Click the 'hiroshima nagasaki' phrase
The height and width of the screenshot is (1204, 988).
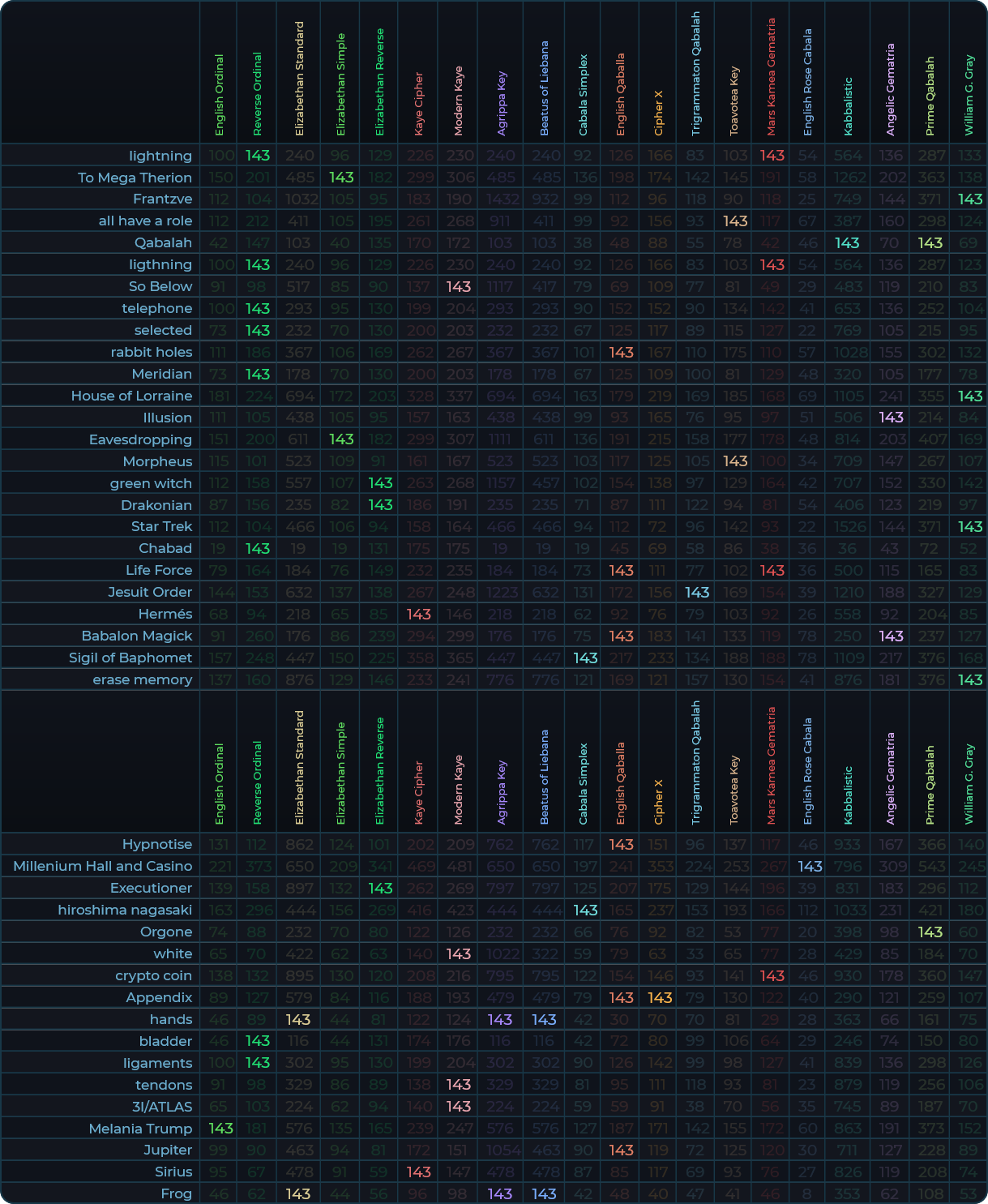pyautogui.click(x=125, y=910)
